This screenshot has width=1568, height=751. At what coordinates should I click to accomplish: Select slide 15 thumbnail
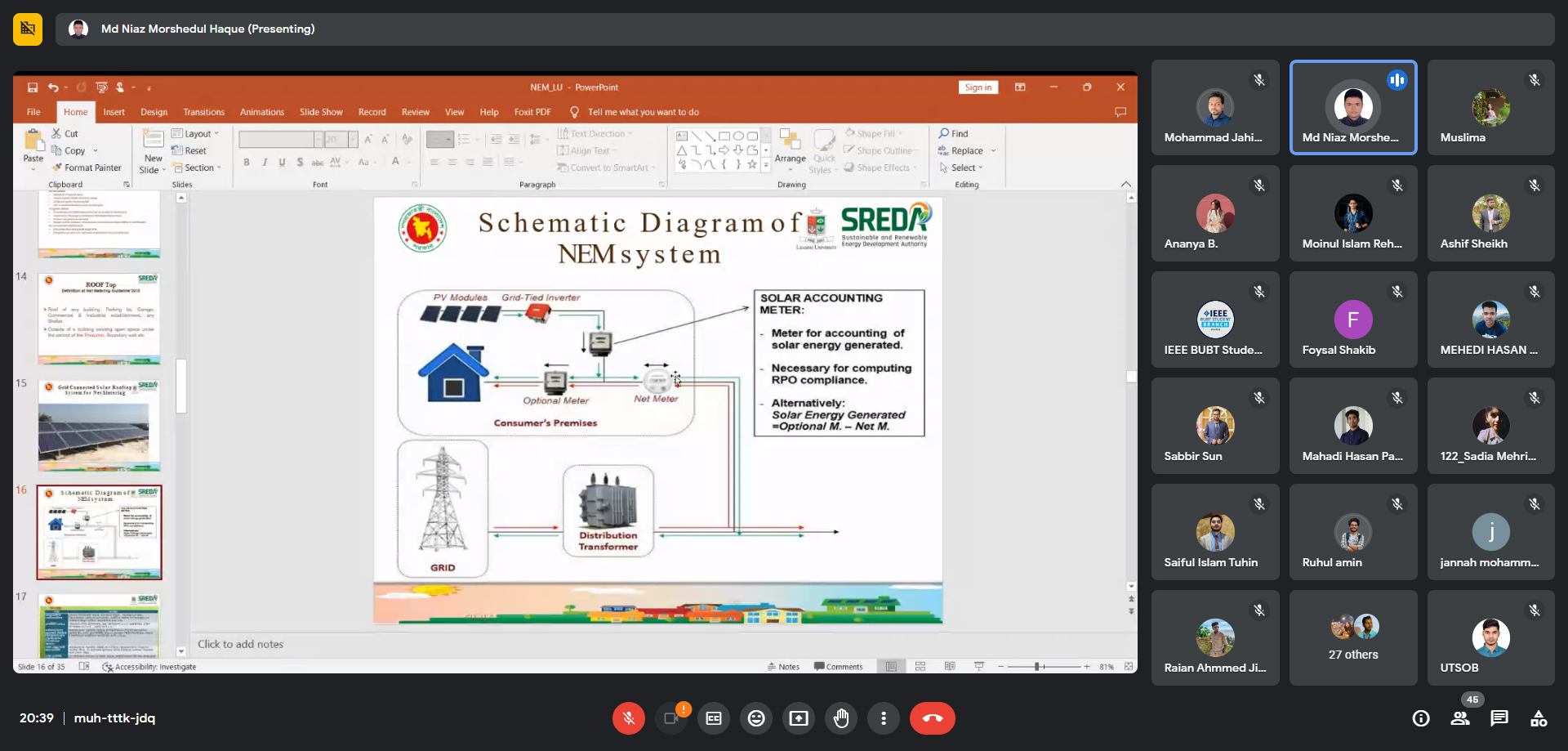click(x=99, y=425)
